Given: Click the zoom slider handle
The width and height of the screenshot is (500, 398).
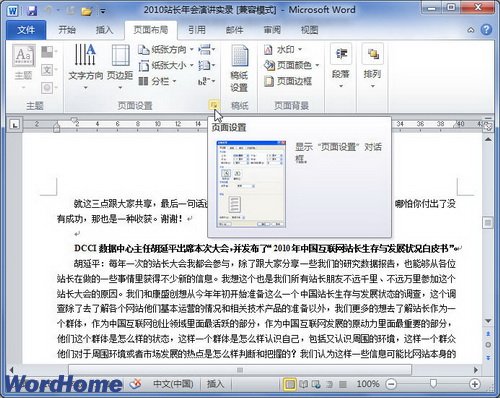Looking at the screenshot, I should [433, 384].
